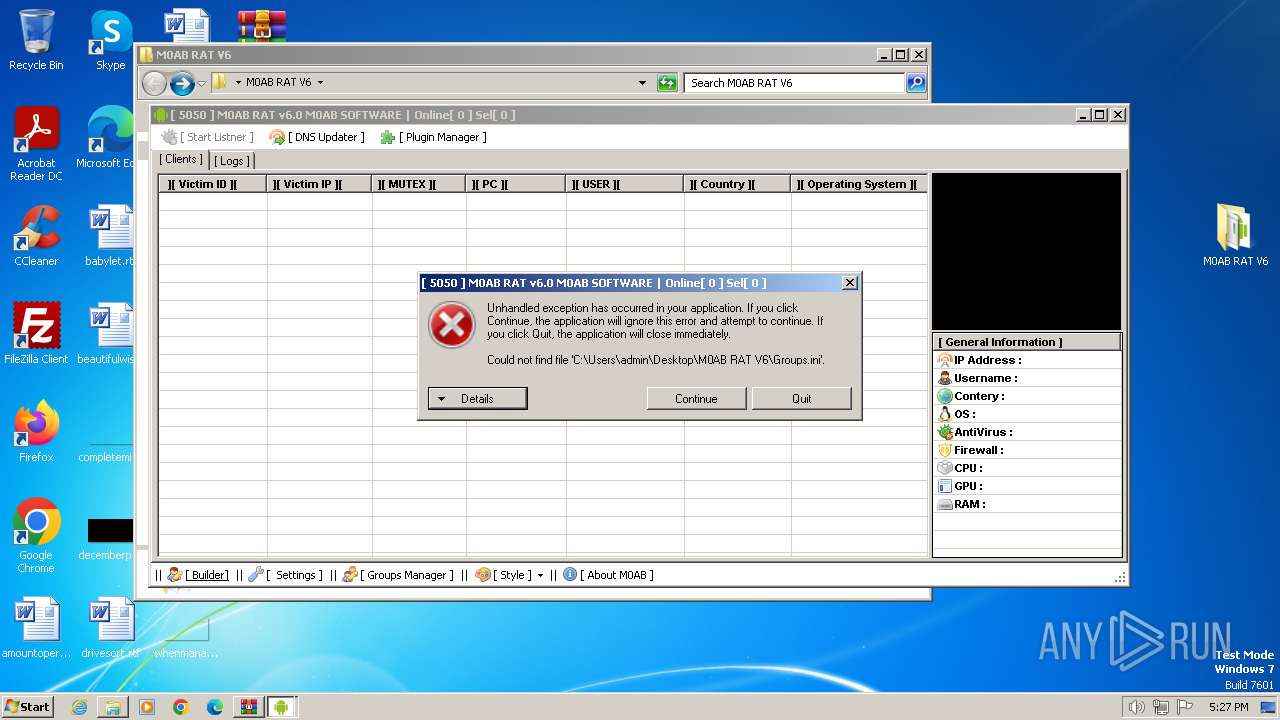The image size is (1280, 720).
Task: Launch Google Chrome from the desktop
Action: click(x=36, y=536)
